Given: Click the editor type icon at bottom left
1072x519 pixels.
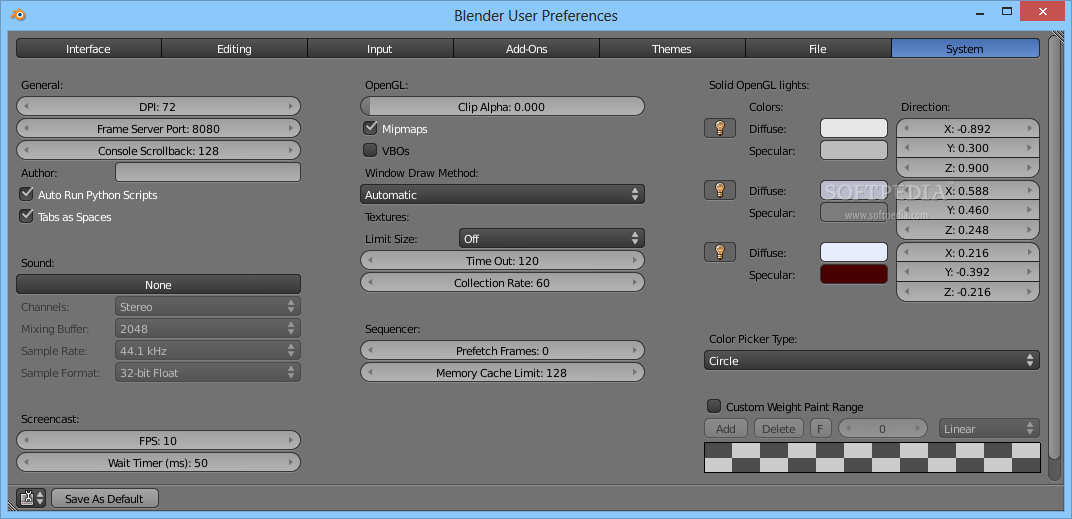Looking at the screenshot, I should 32,498.
